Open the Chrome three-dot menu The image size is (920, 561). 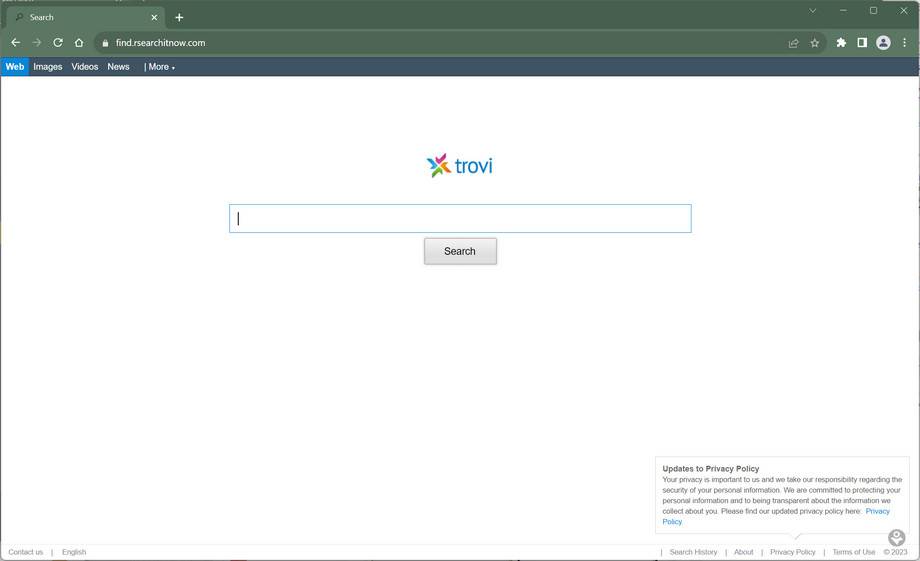(904, 43)
